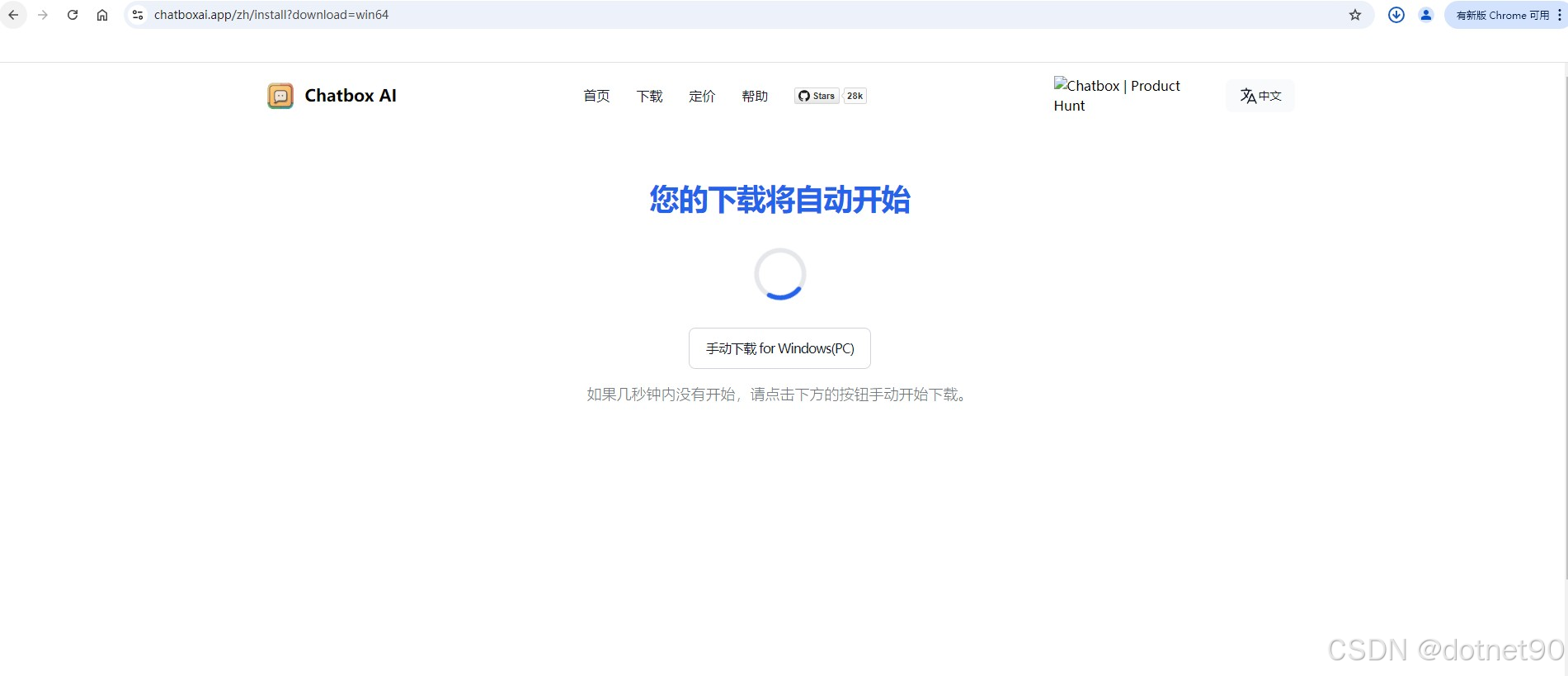1568x676 pixels.
Task: Click the browser back arrow
Action: point(13,15)
